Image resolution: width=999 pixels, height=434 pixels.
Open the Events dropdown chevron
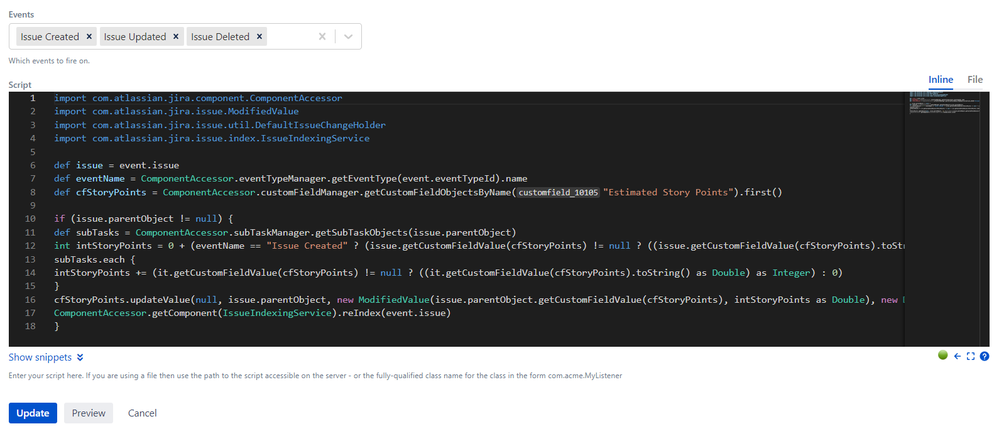click(x=348, y=36)
